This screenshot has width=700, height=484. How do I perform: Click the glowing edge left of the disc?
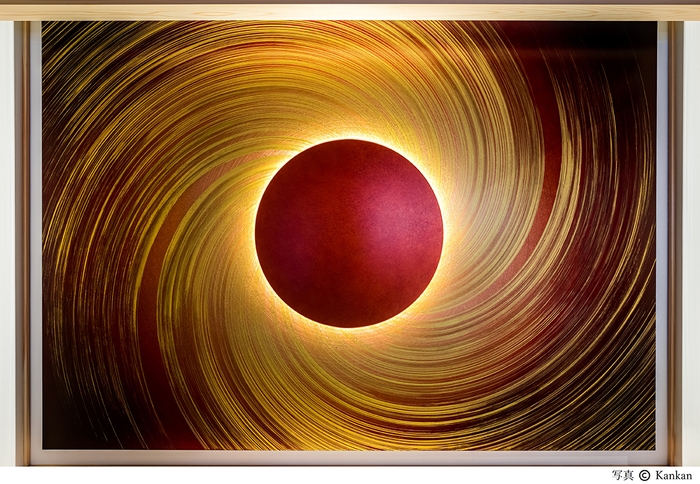pos(250,233)
